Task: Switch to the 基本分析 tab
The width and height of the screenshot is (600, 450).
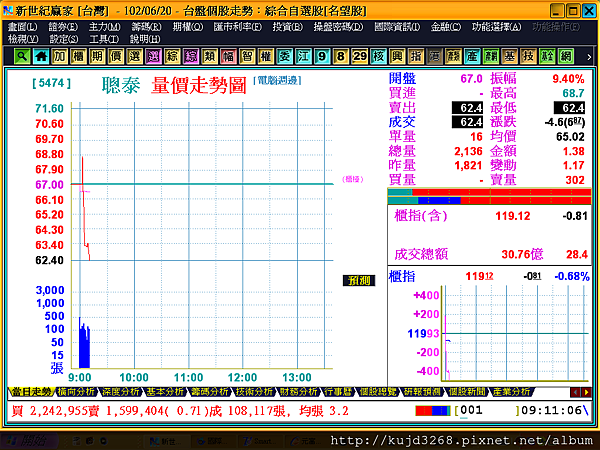Action: coord(165,392)
